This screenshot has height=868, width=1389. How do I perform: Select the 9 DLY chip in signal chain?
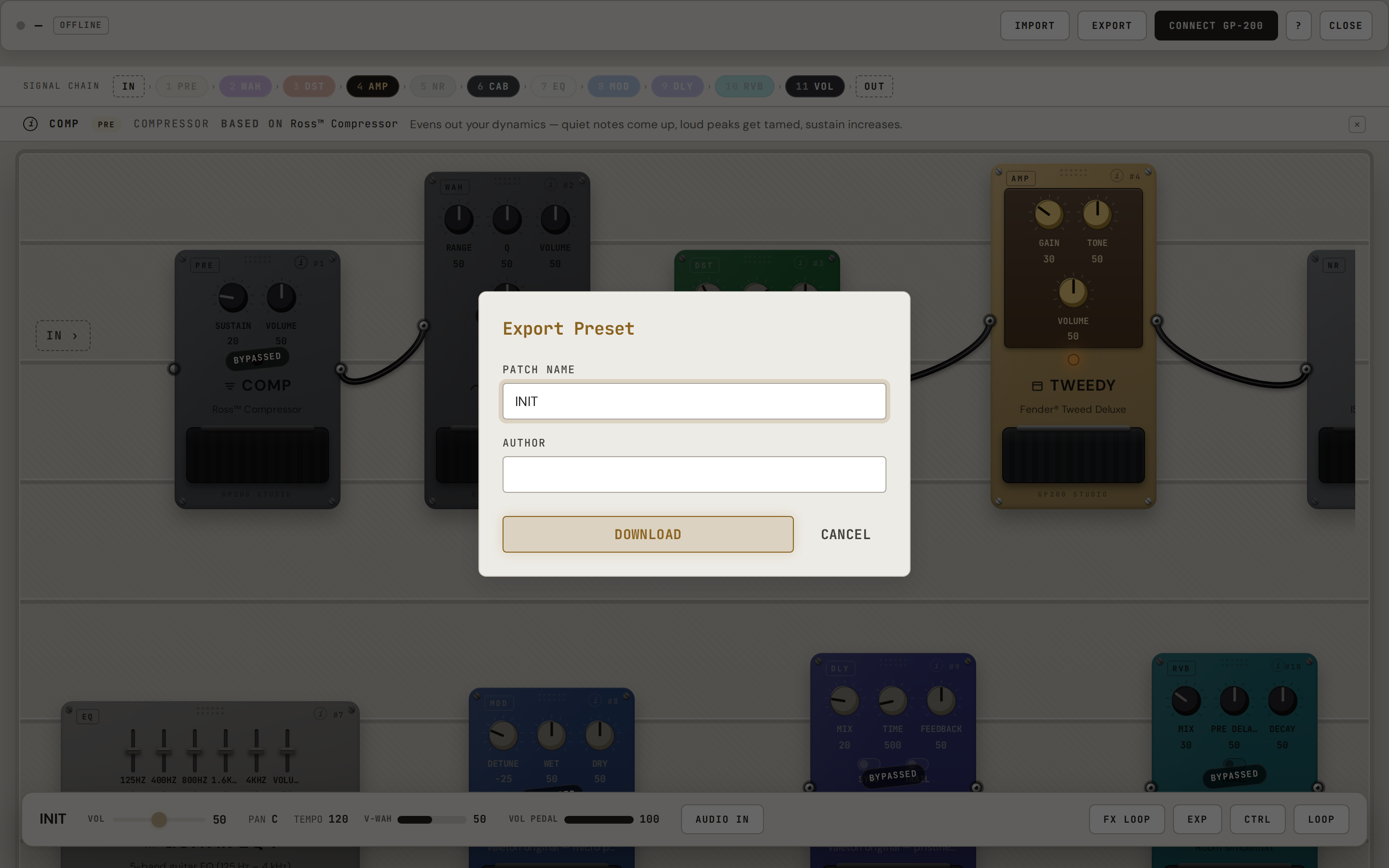tap(677, 86)
